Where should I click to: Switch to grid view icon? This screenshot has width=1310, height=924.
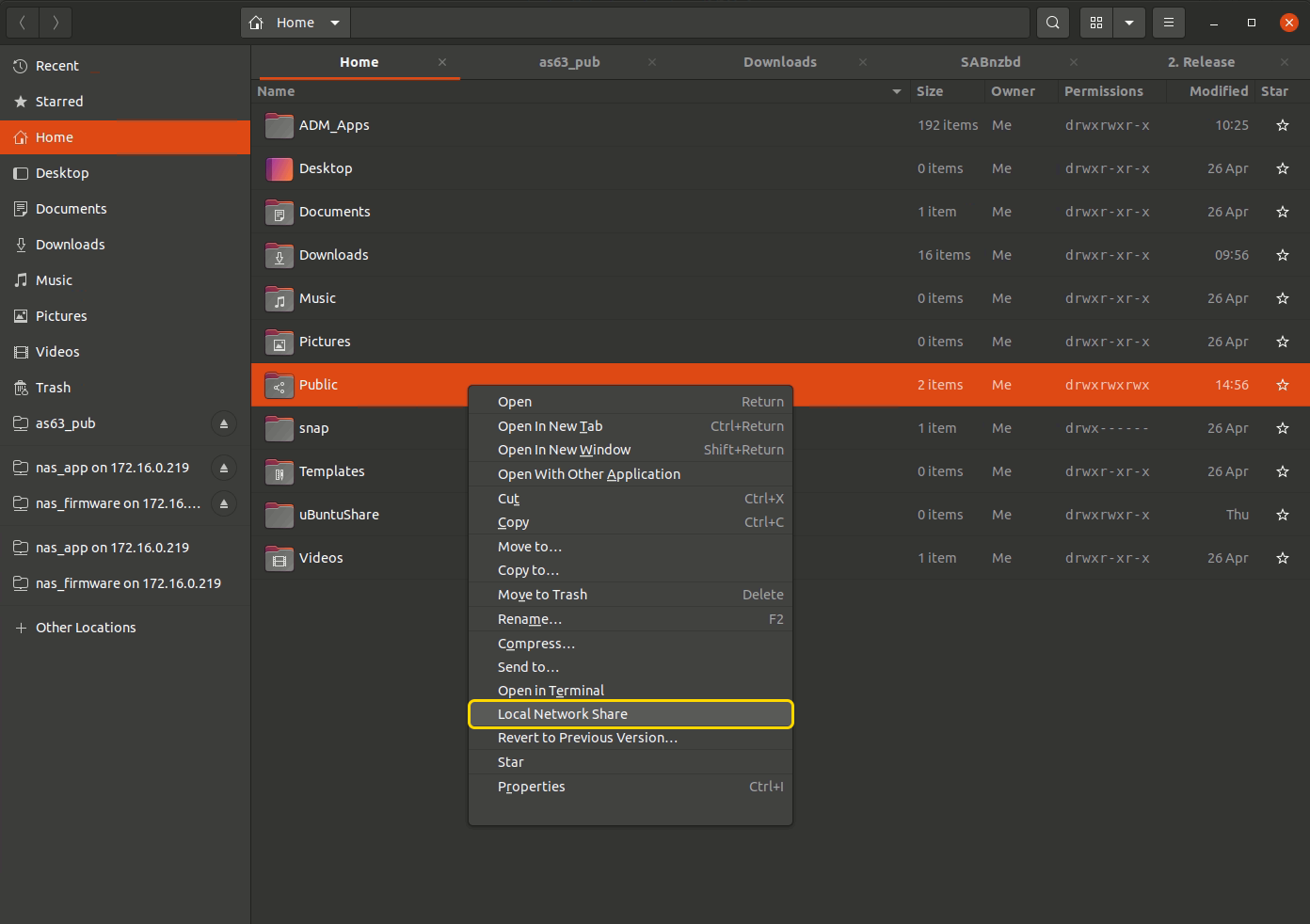(1096, 23)
